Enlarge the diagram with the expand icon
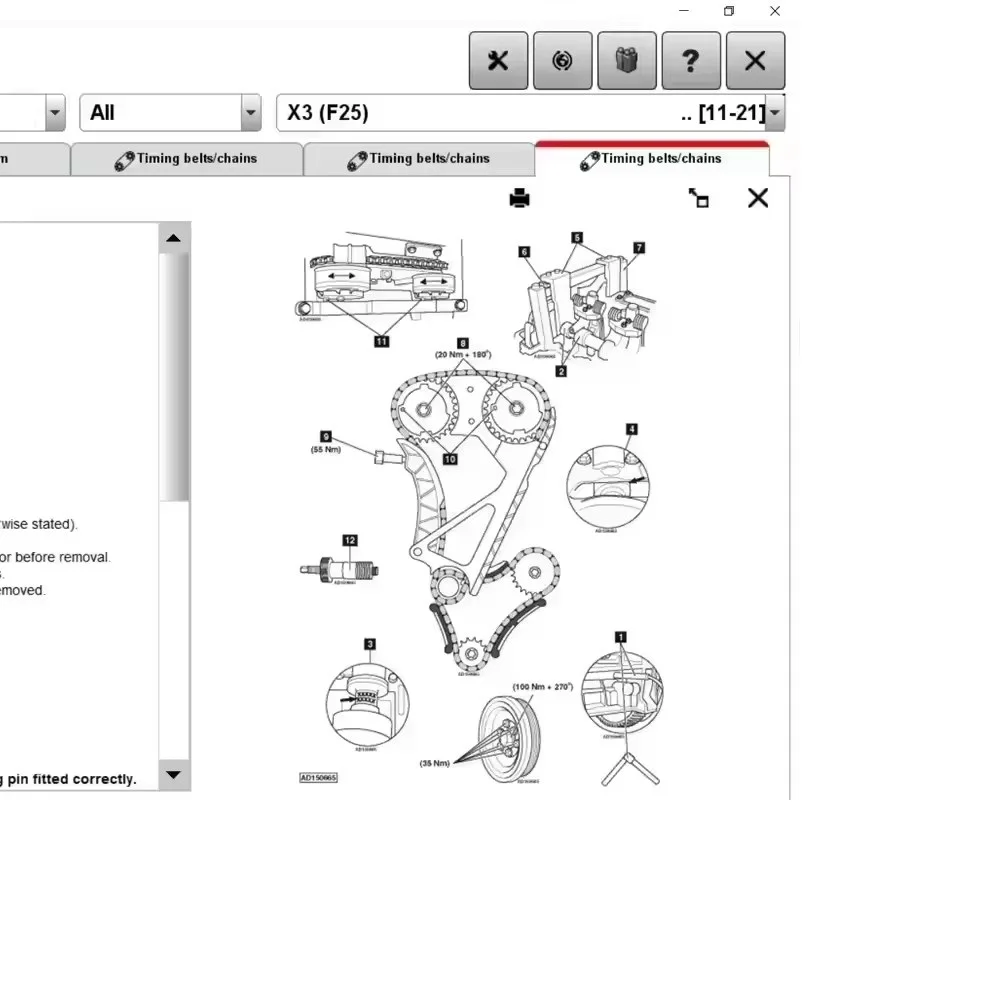 click(x=699, y=198)
